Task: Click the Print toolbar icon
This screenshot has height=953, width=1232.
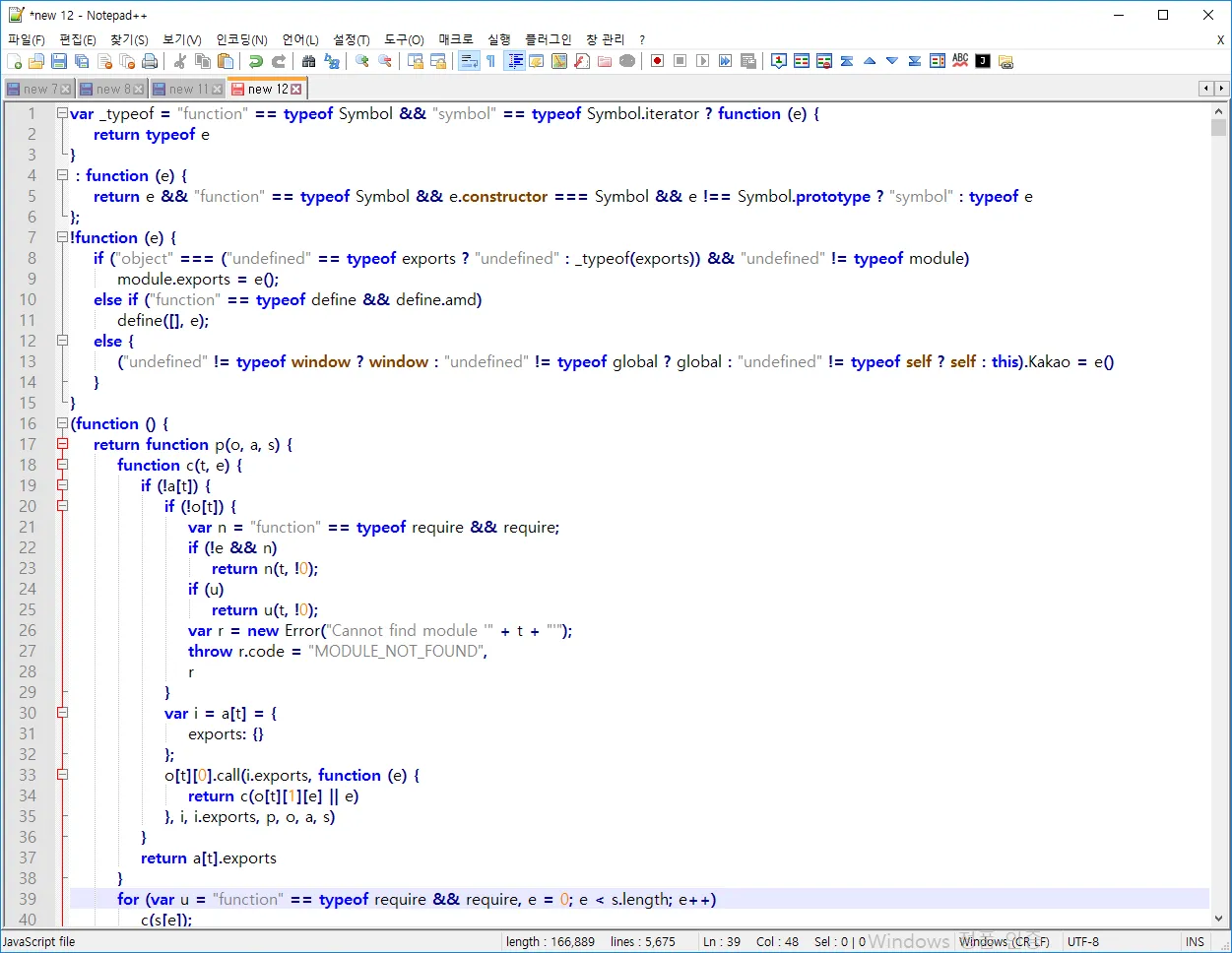Action: pos(150,61)
